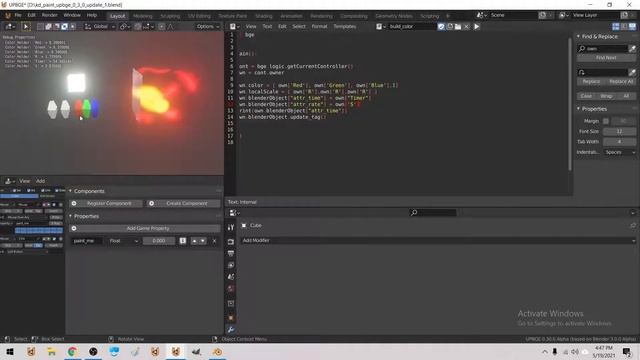Click the Create Component button
The height and width of the screenshot is (360, 640).
183,203
